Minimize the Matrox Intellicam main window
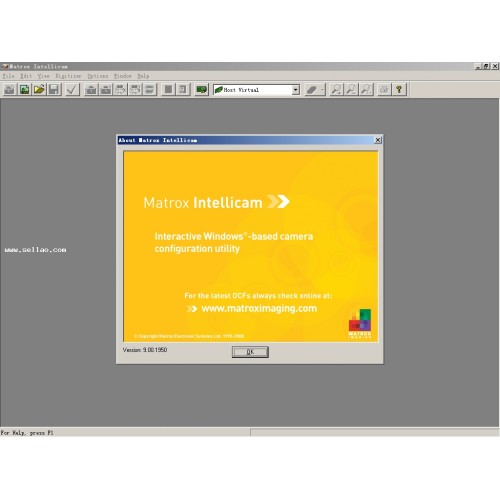500x500 pixels. pyautogui.click(x=478, y=66)
